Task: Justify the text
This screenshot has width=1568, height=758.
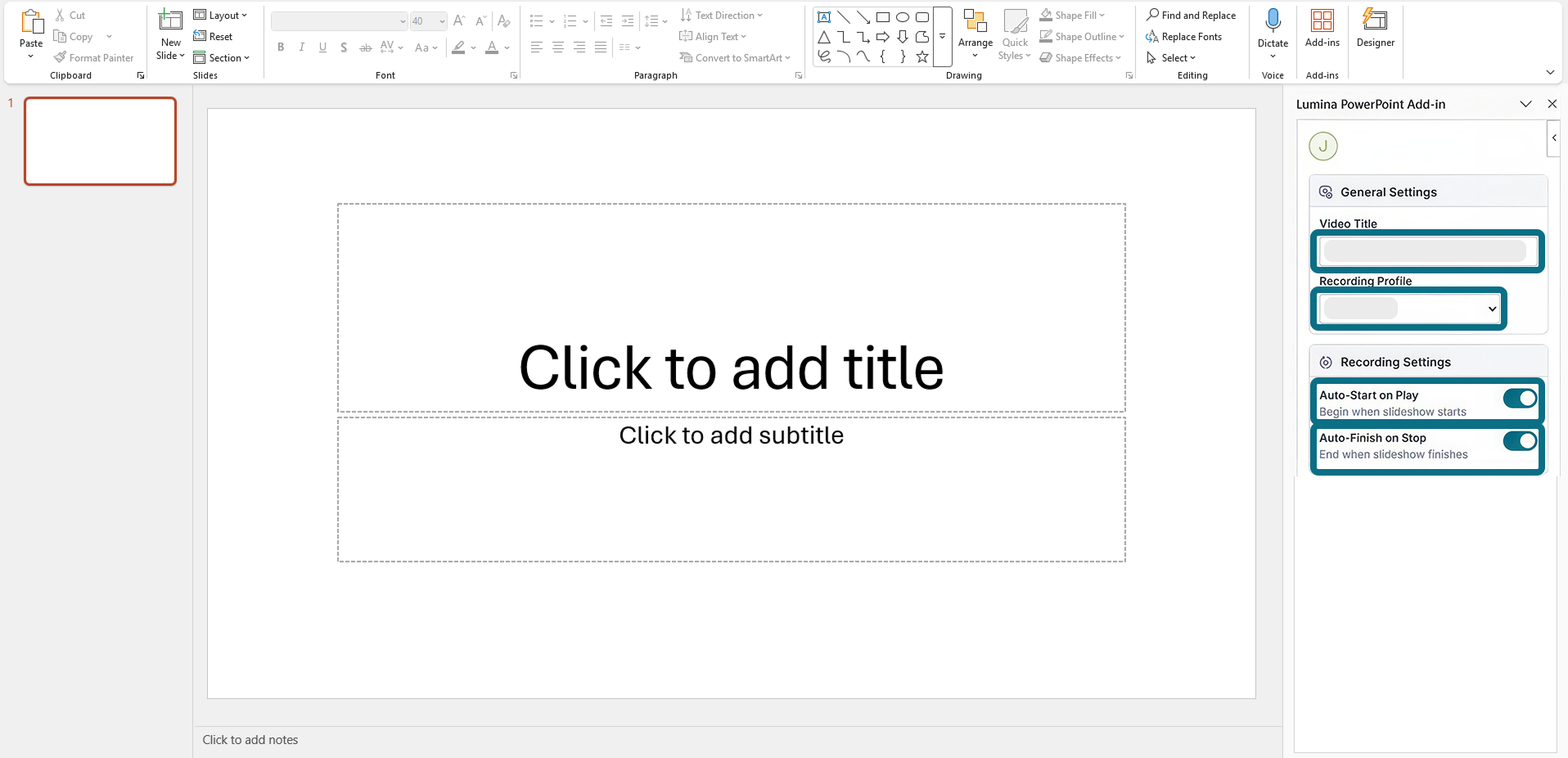Action: [601, 47]
